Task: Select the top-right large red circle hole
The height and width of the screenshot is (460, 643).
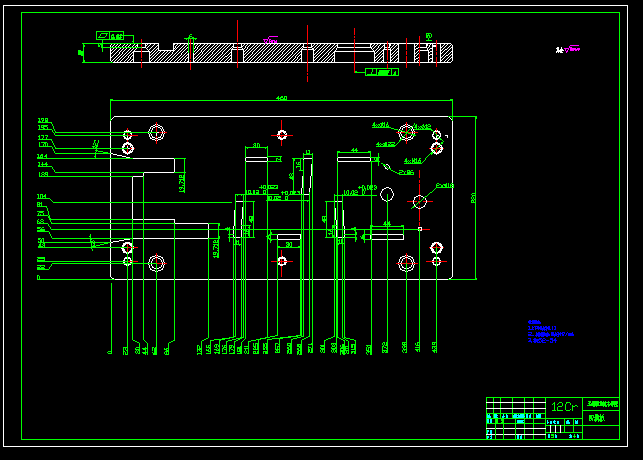Action: tap(406, 132)
